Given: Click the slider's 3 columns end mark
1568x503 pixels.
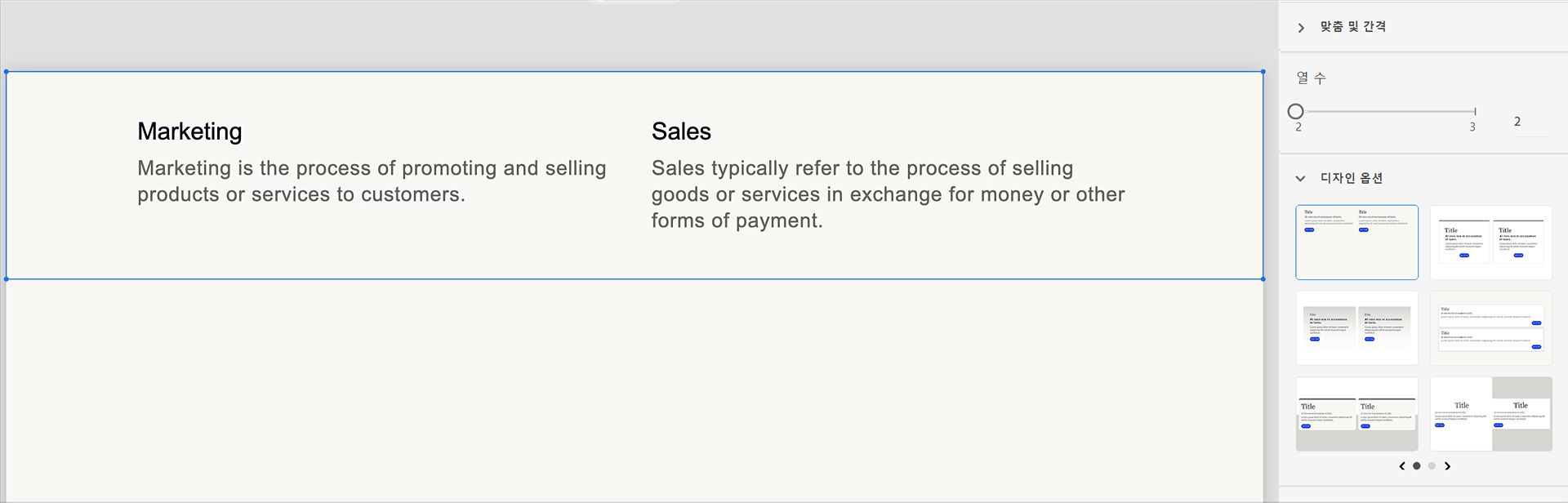Looking at the screenshot, I should (x=1475, y=112).
